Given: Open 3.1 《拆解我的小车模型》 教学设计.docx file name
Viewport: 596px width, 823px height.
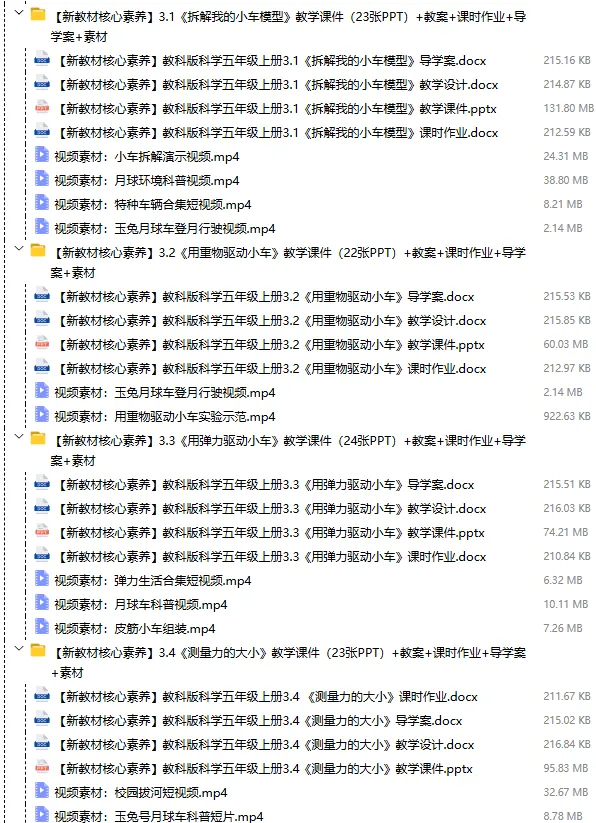Looking at the screenshot, I should (x=276, y=85).
